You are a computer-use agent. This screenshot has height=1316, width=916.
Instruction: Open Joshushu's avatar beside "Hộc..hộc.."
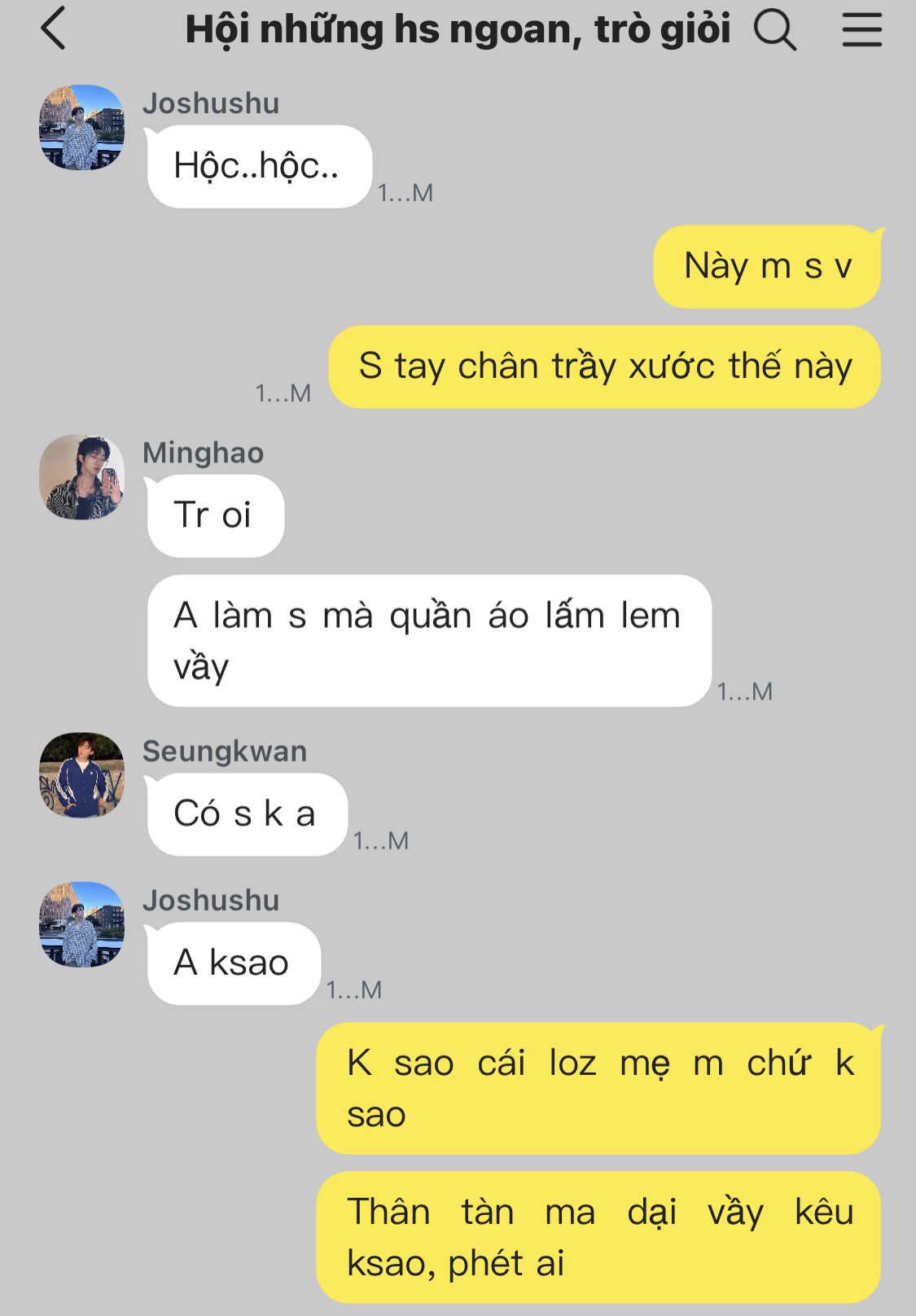click(x=81, y=127)
